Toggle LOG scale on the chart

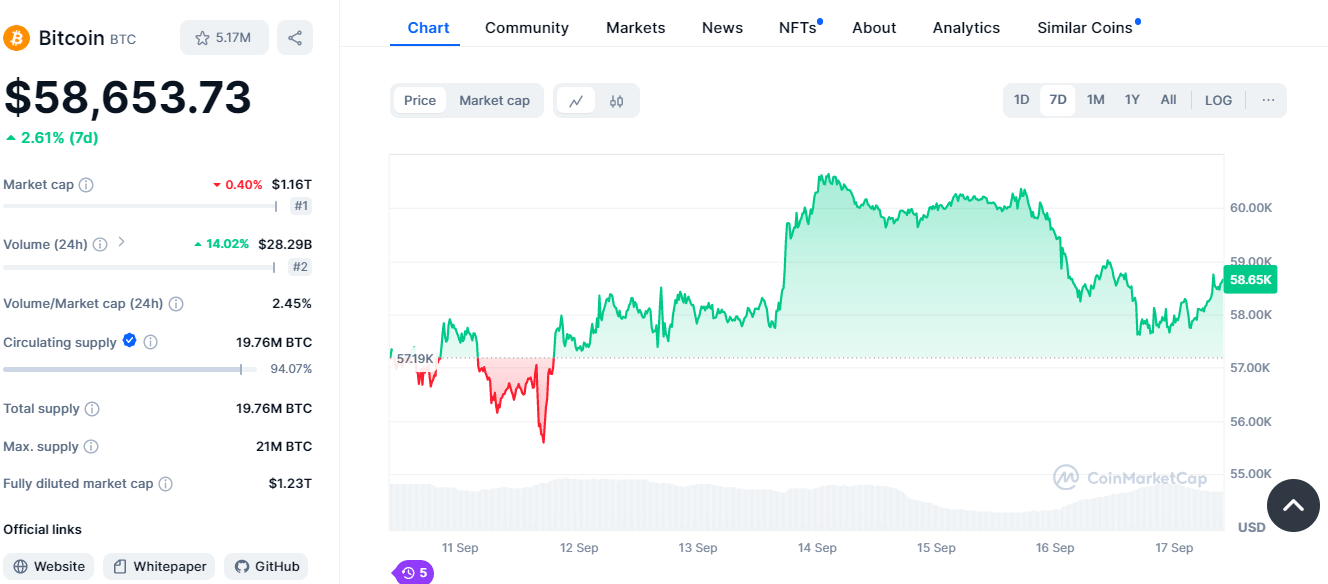coord(1219,100)
